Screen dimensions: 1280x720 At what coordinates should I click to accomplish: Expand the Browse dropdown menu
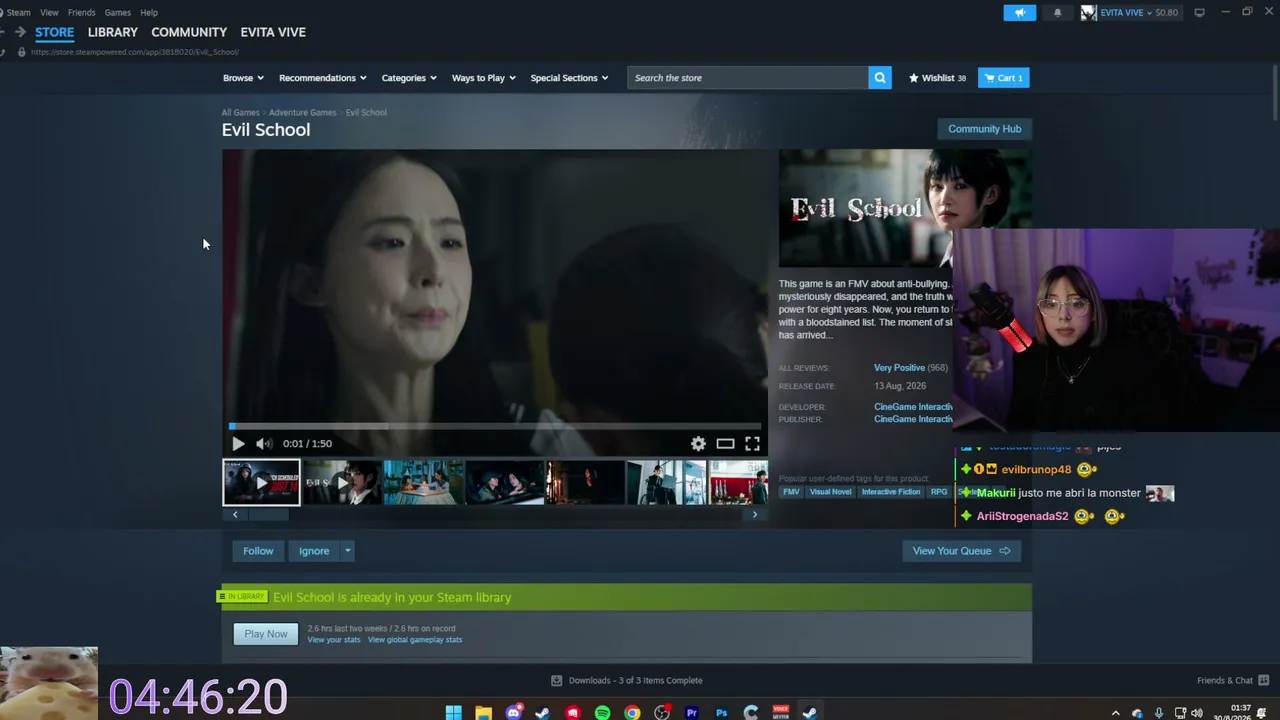pyautogui.click(x=243, y=78)
